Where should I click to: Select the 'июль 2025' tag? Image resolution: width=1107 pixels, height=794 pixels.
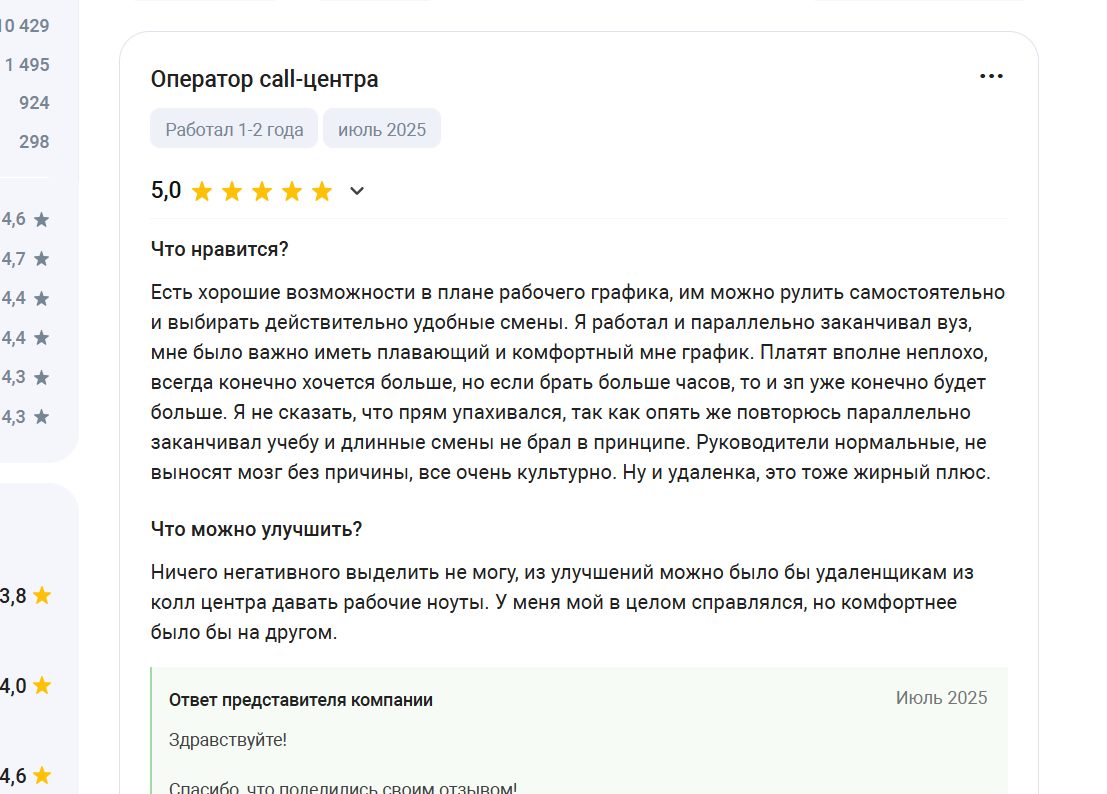382,129
